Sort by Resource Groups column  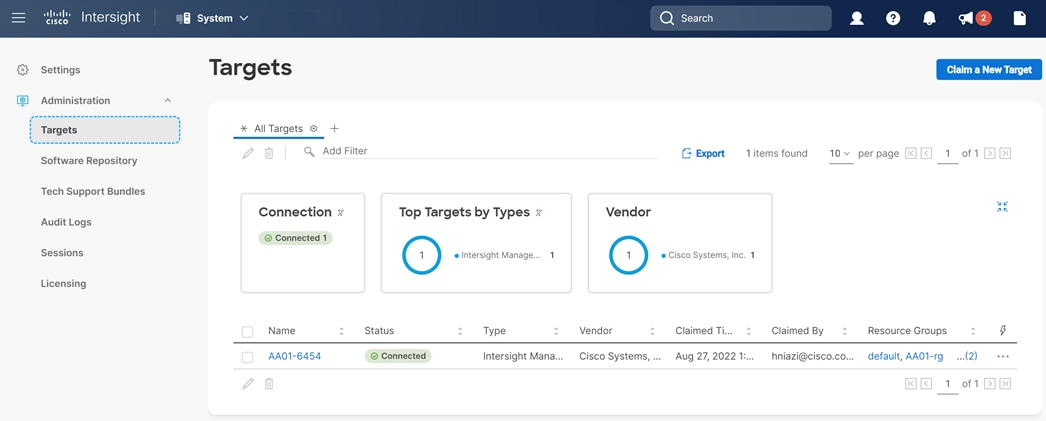(973, 331)
